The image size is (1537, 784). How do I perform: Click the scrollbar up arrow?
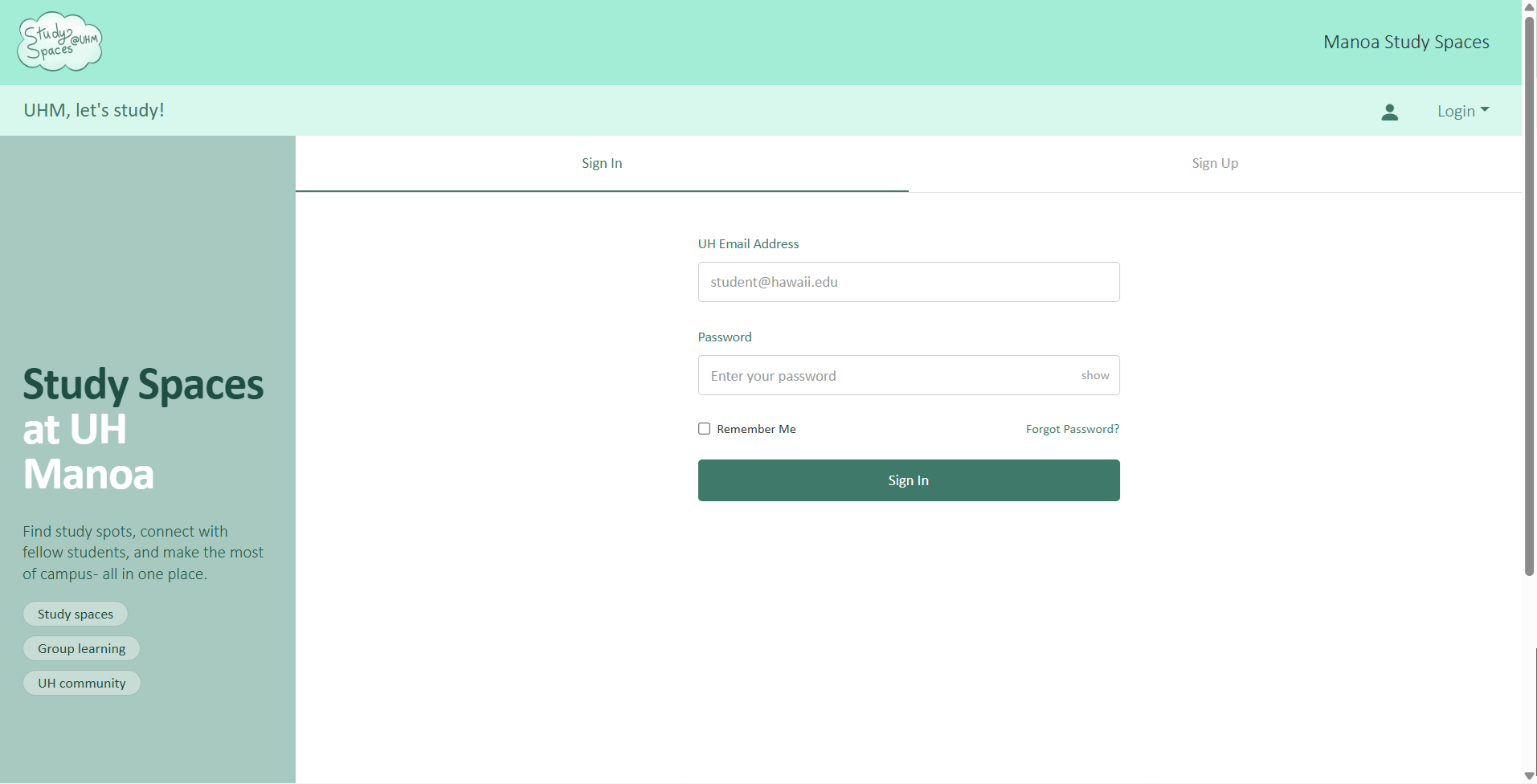click(x=1529, y=7)
